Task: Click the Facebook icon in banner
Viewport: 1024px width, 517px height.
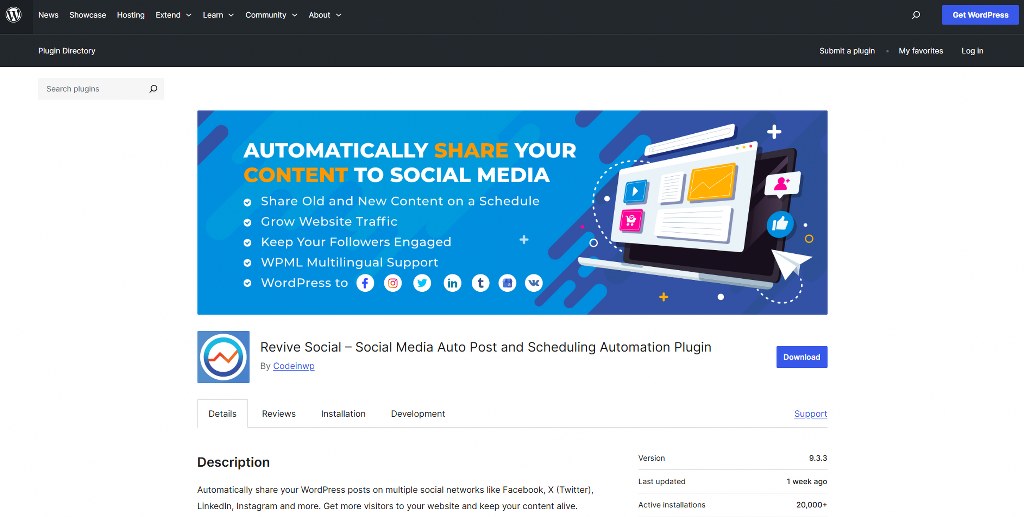Action: coord(365,283)
